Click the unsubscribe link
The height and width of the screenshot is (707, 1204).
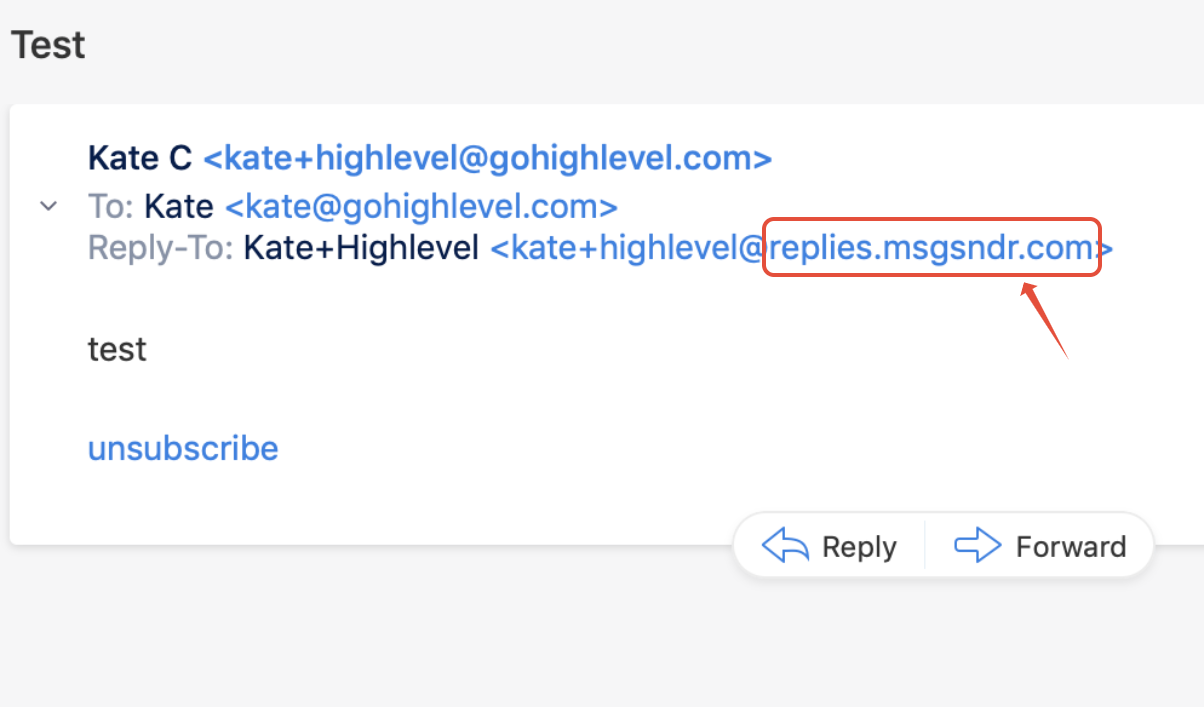pyautogui.click(x=183, y=447)
